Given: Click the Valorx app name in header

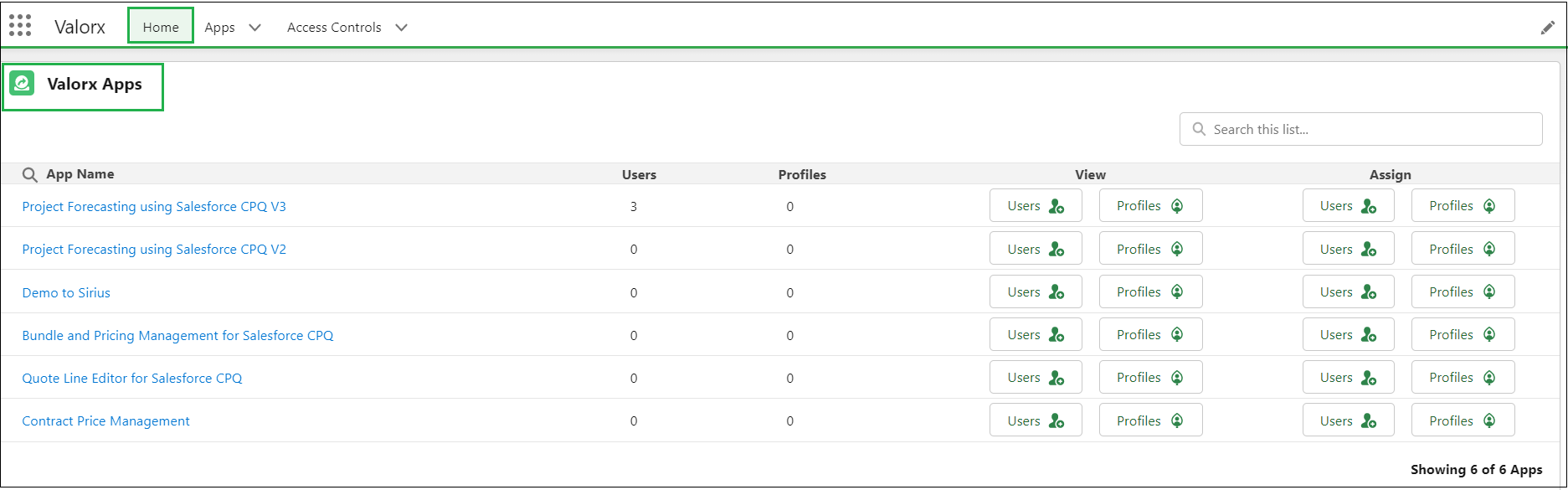Looking at the screenshot, I should click(80, 27).
